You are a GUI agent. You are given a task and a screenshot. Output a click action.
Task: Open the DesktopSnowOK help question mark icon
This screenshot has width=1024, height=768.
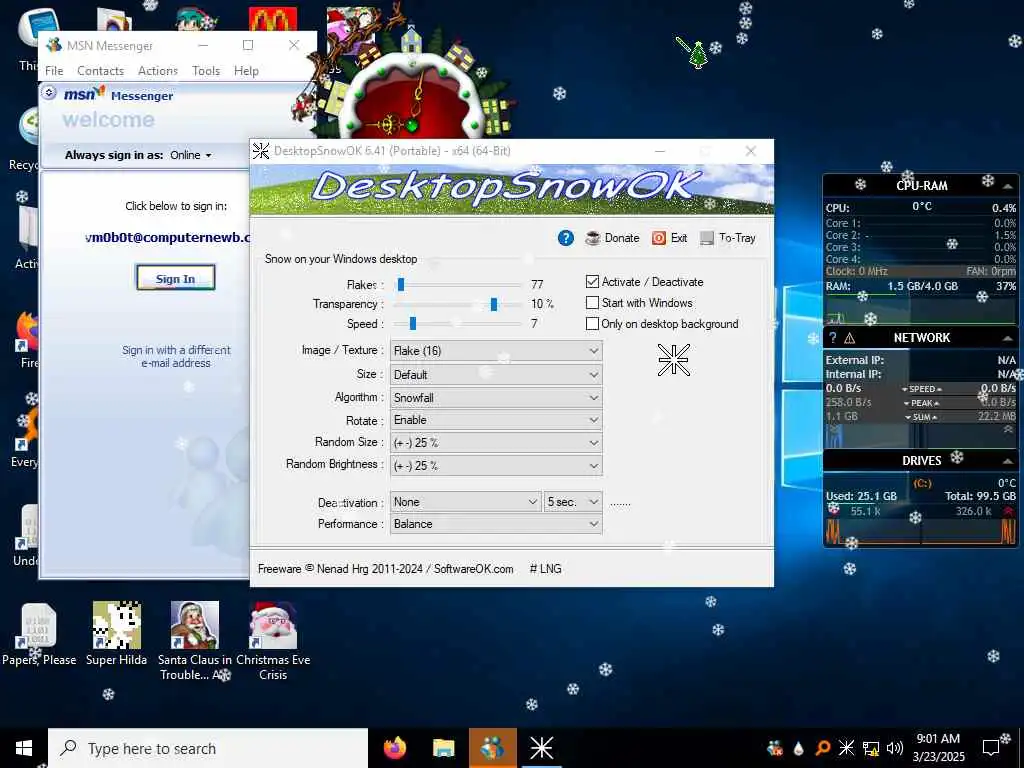(x=566, y=238)
